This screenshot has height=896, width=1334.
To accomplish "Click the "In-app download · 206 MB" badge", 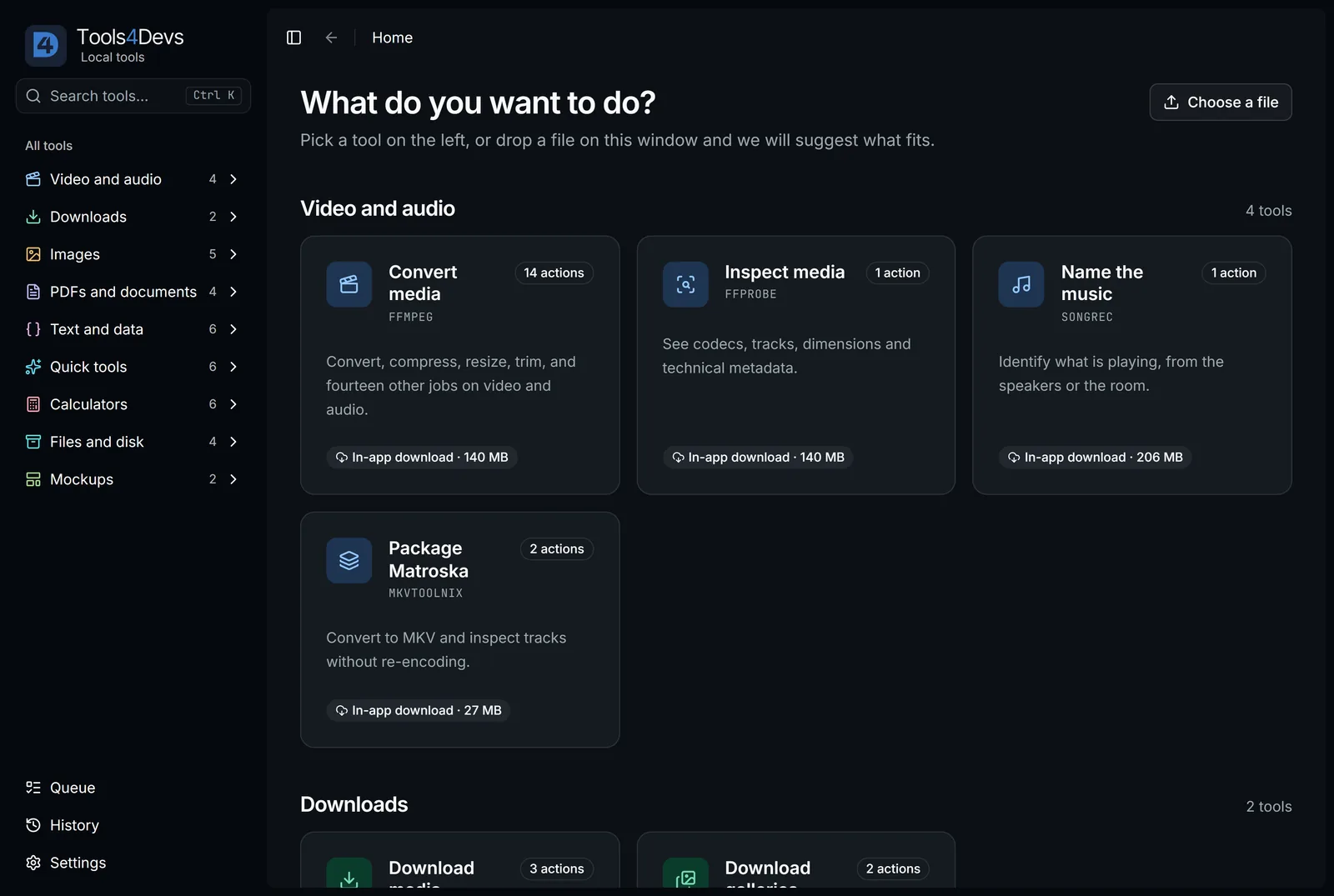I will [x=1095, y=457].
